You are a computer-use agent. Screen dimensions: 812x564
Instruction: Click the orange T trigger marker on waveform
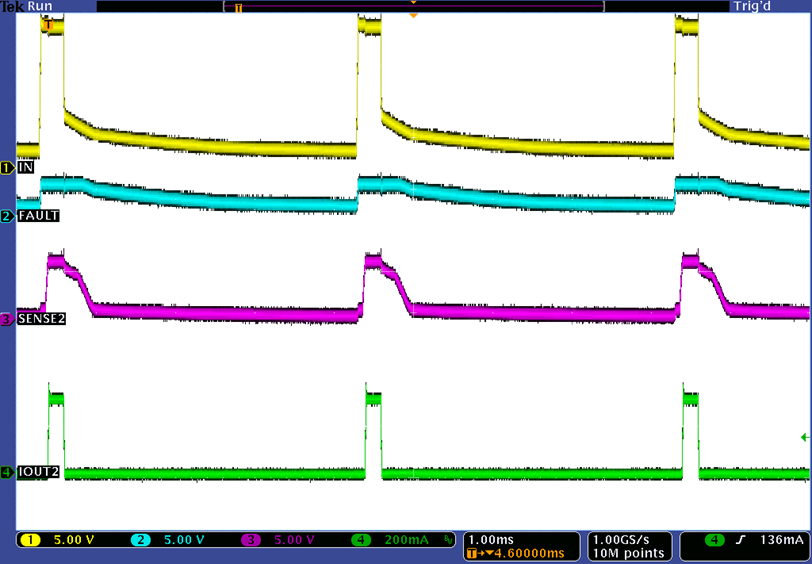pos(48,25)
